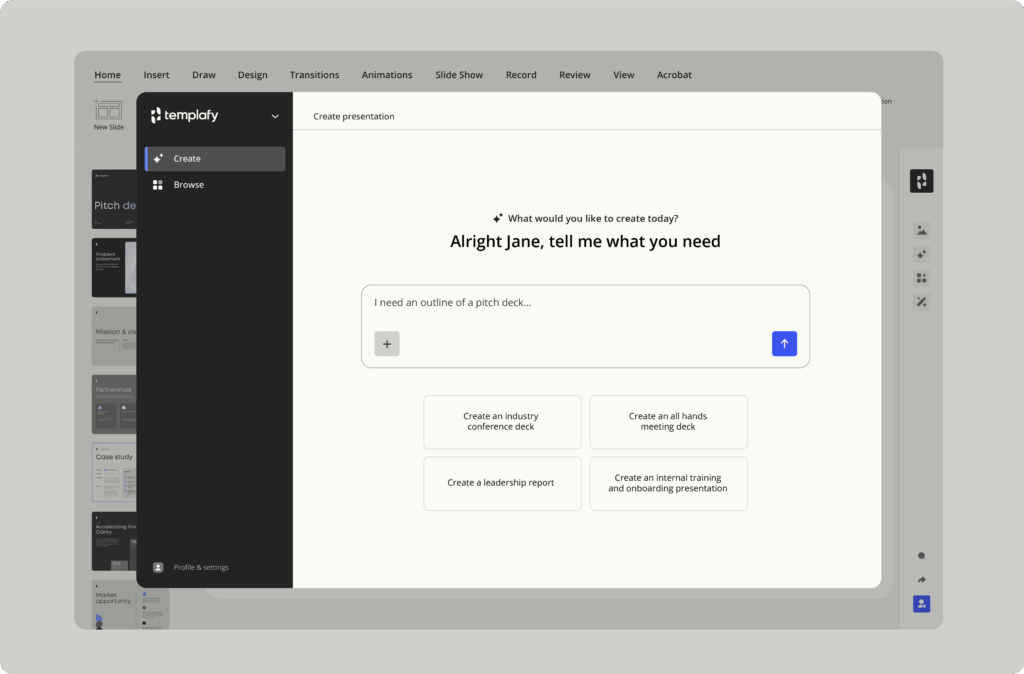Open Profile & settings
Image resolution: width=1024 pixels, height=674 pixels.
pyautogui.click(x=200, y=567)
